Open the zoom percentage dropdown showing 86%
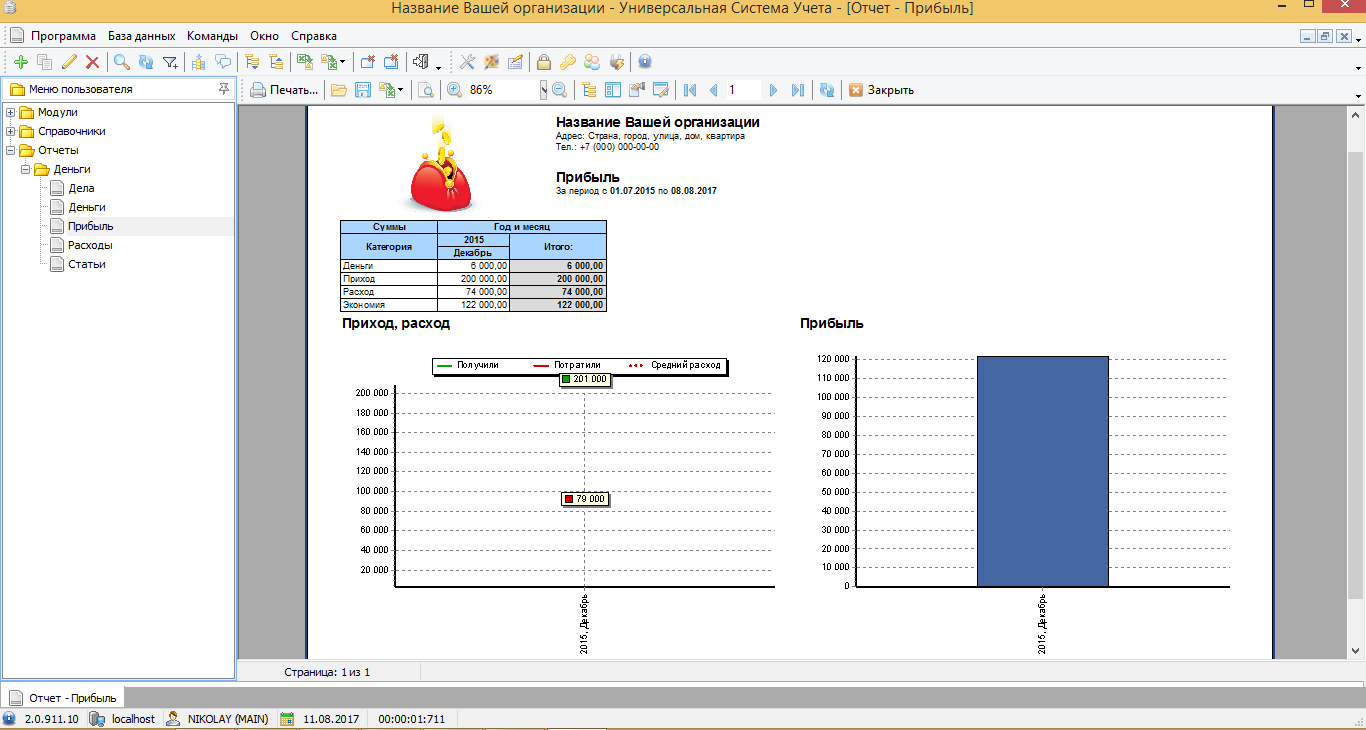Viewport: 1366px width, 730px height. pyautogui.click(x=544, y=90)
